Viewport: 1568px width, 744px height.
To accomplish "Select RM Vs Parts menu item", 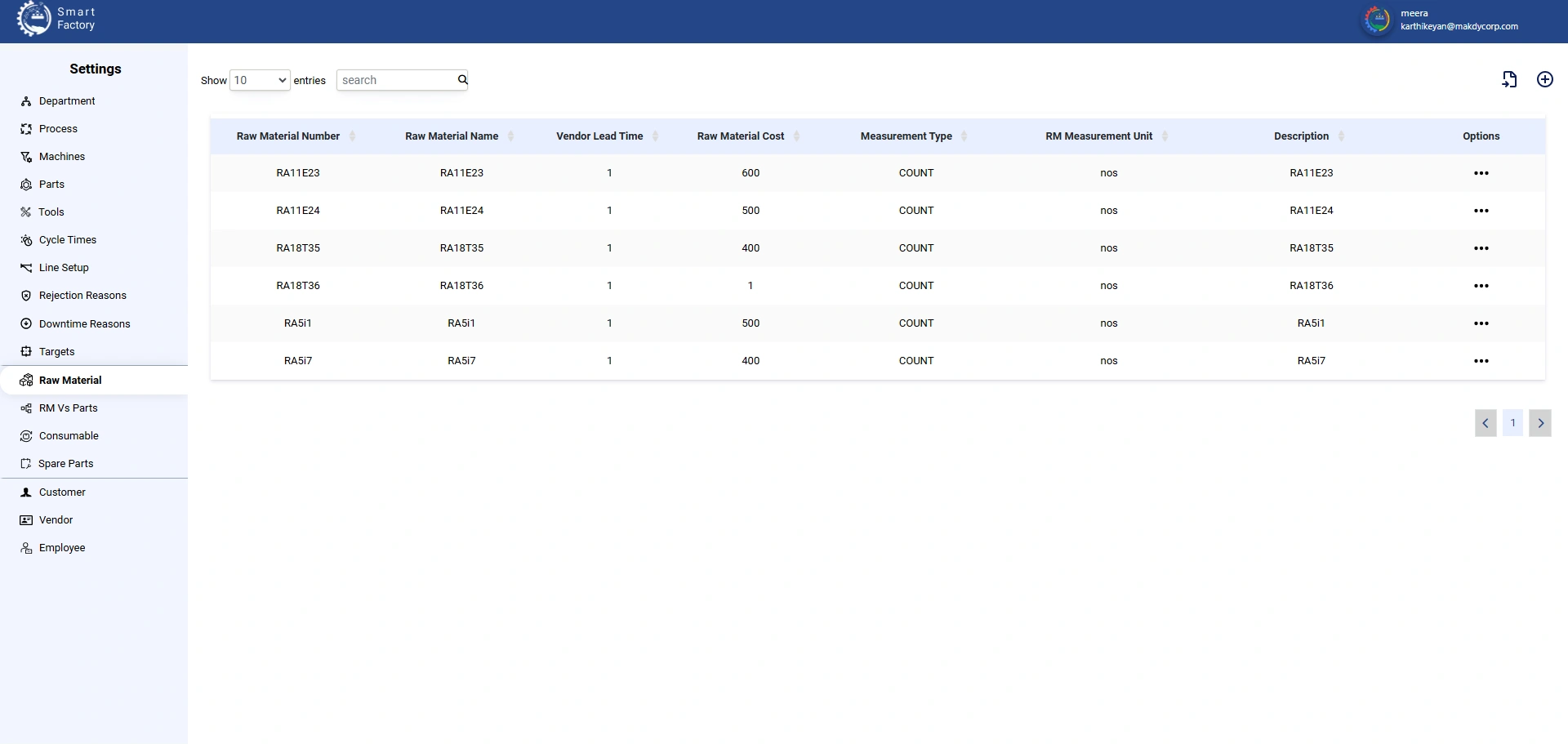I will [x=69, y=408].
